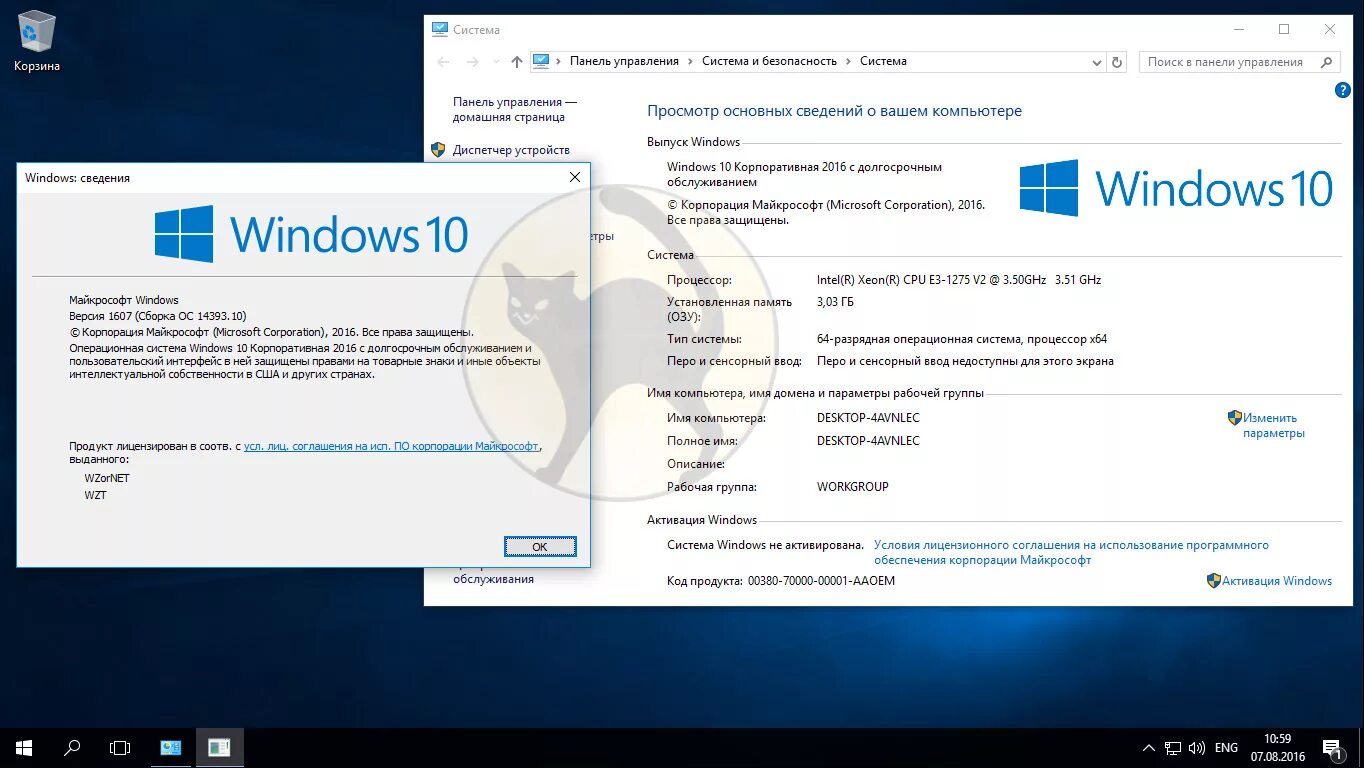Focus the Поиск в панели управления field

pos(1239,62)
